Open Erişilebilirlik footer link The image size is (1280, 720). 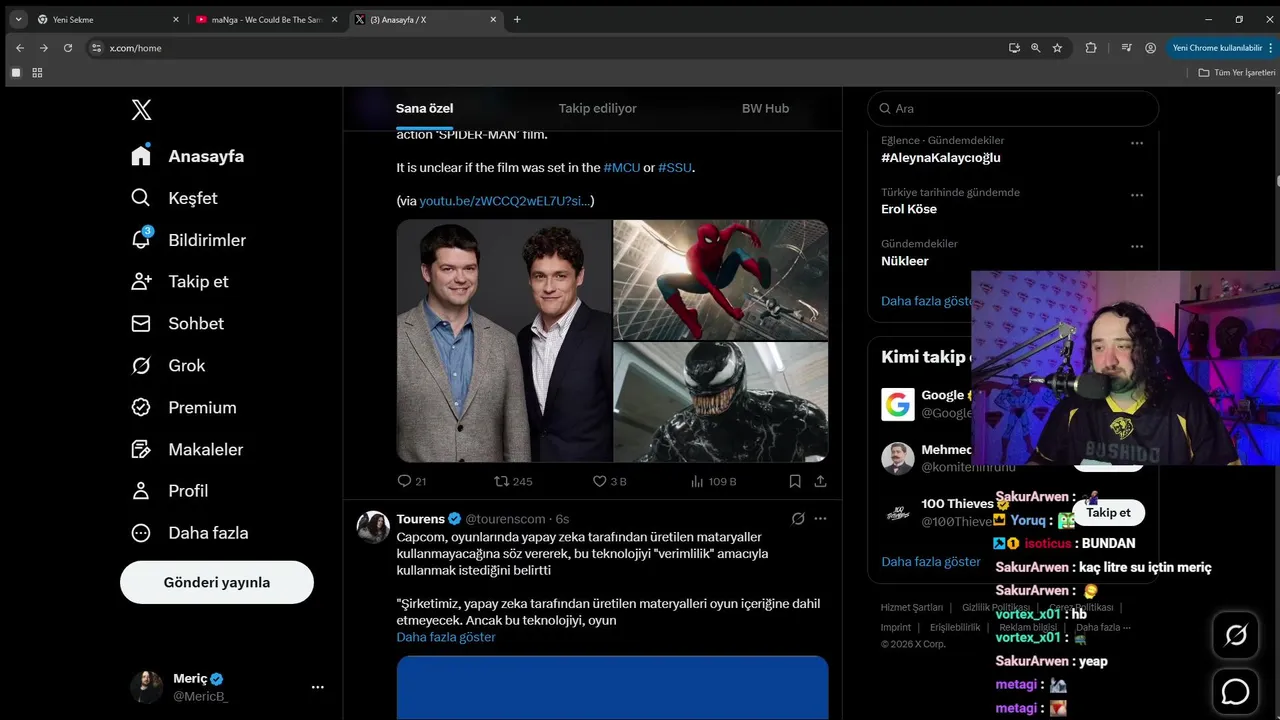tap(955, 627)
